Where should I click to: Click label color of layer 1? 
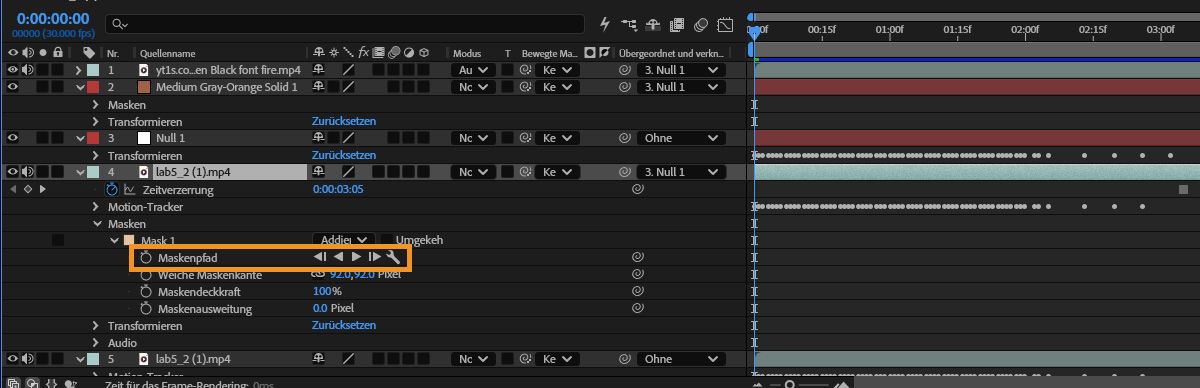(93, 70)
